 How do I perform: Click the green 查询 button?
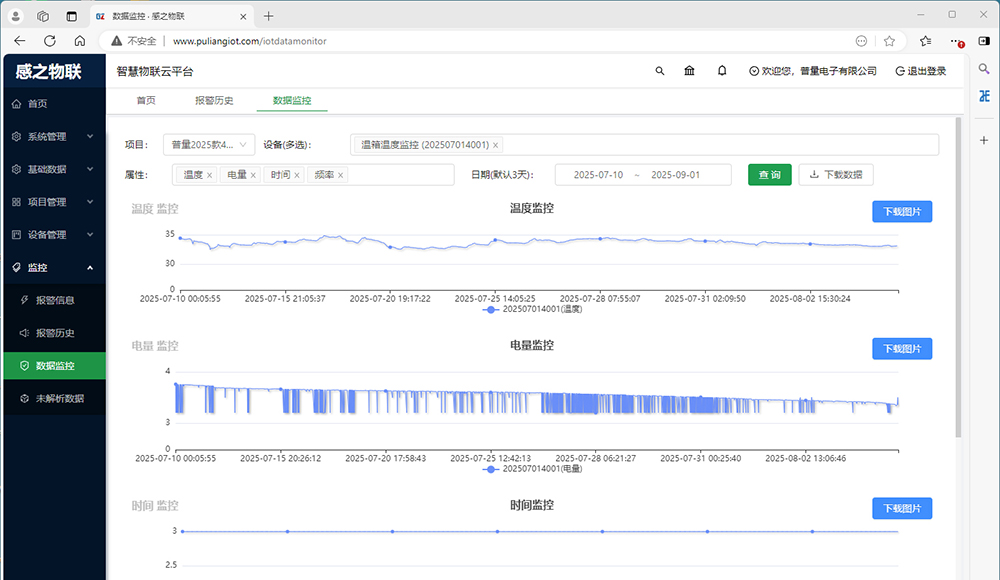[769, 175]
